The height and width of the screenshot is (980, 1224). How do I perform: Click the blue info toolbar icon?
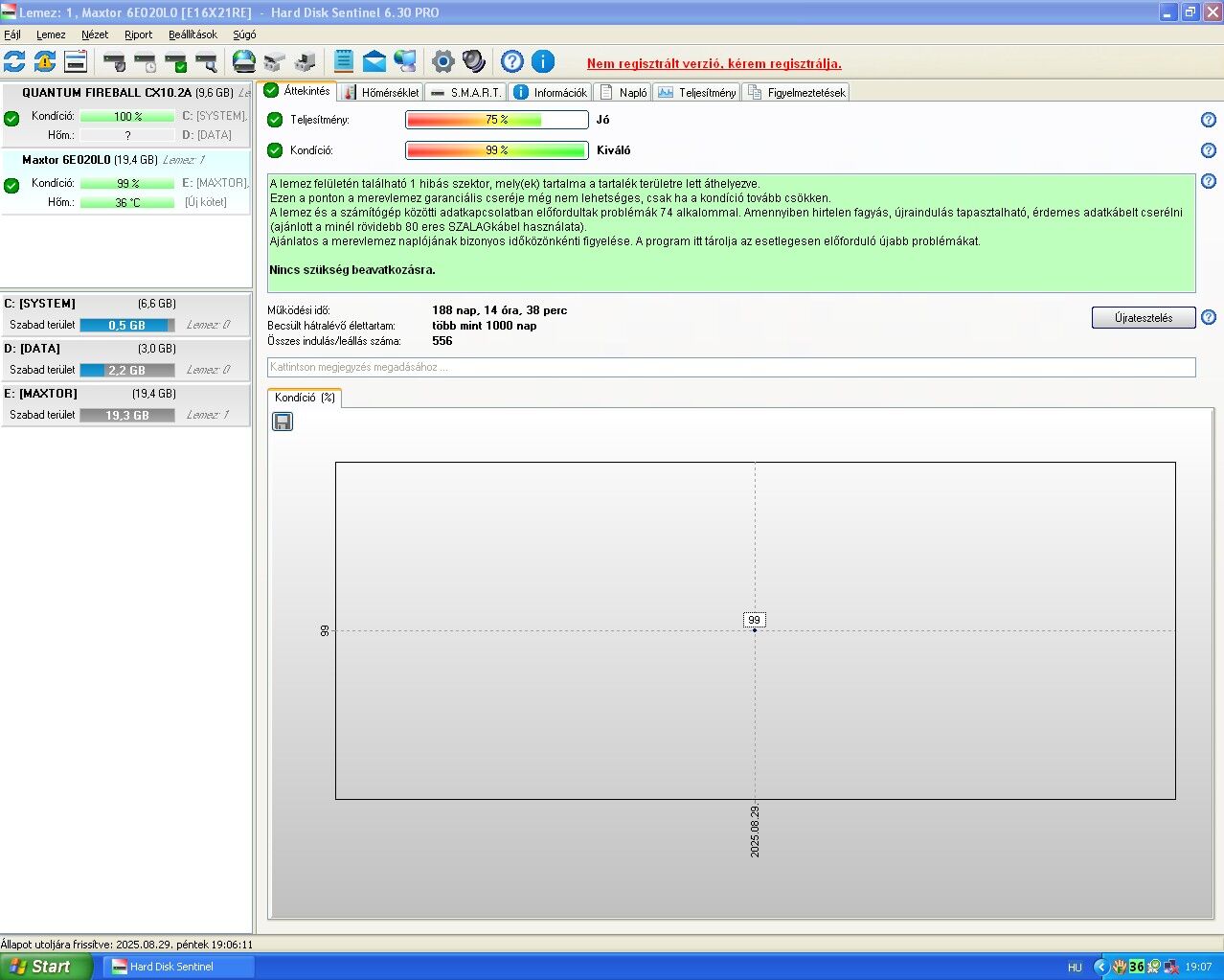coord(543,61)
